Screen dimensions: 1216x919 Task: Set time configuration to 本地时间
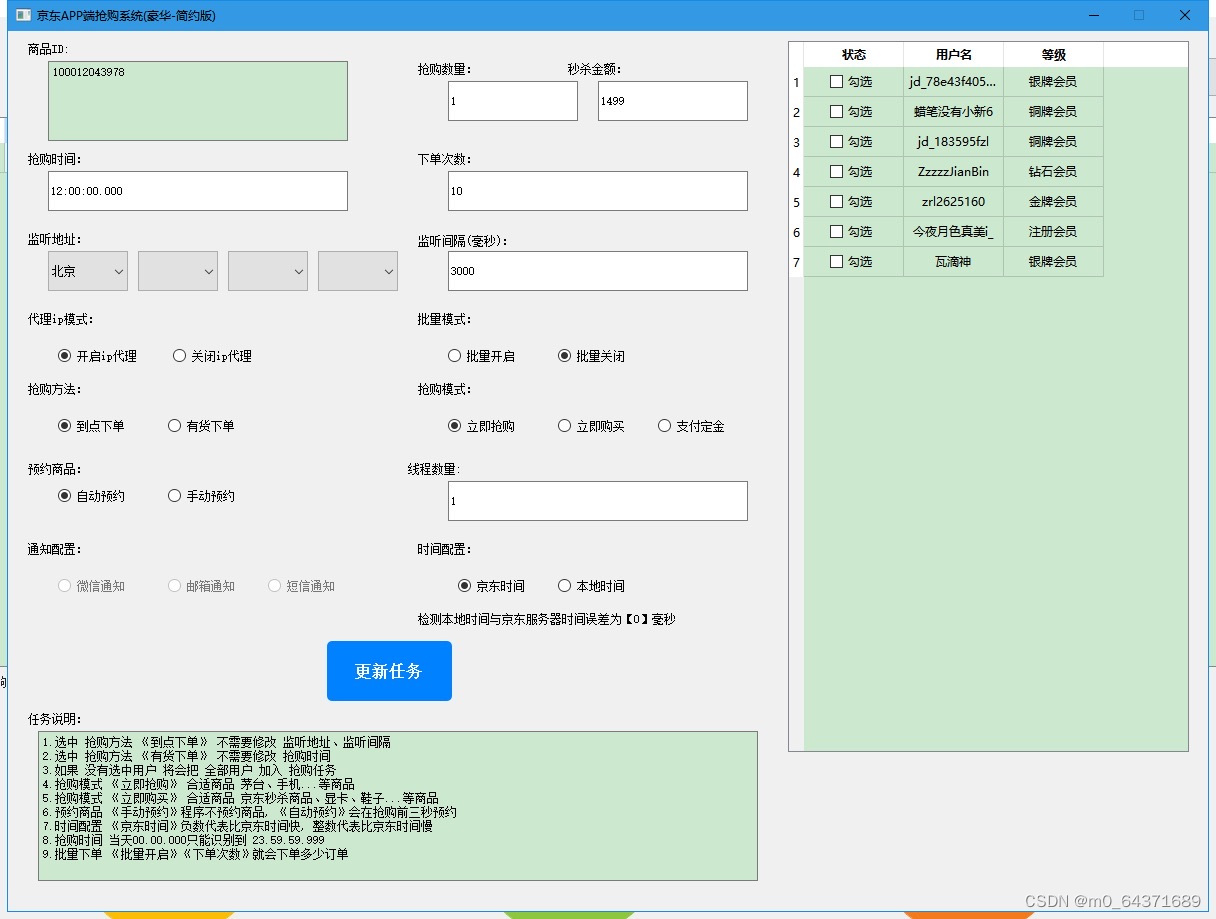tap(564, 586)
